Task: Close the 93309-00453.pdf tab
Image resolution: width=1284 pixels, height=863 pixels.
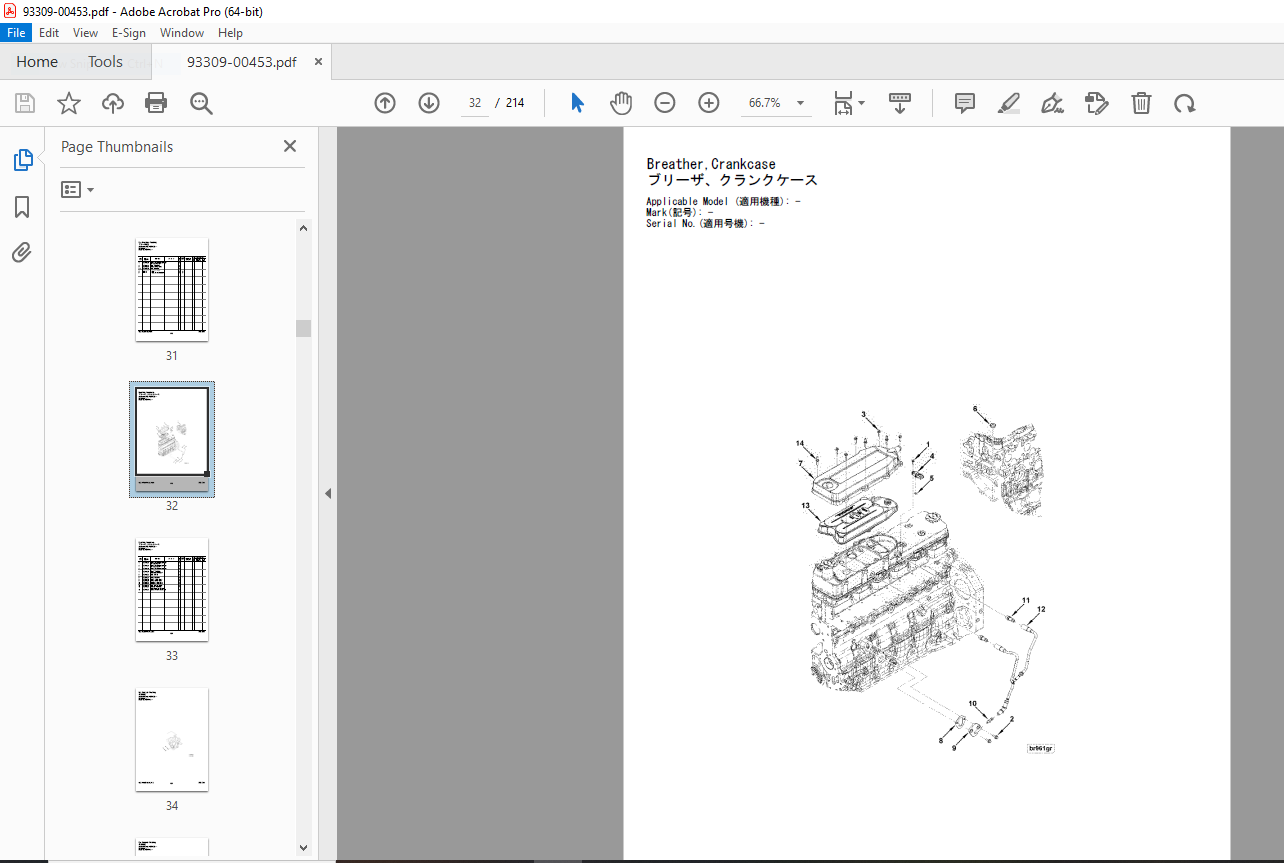Action: point(319,62)
